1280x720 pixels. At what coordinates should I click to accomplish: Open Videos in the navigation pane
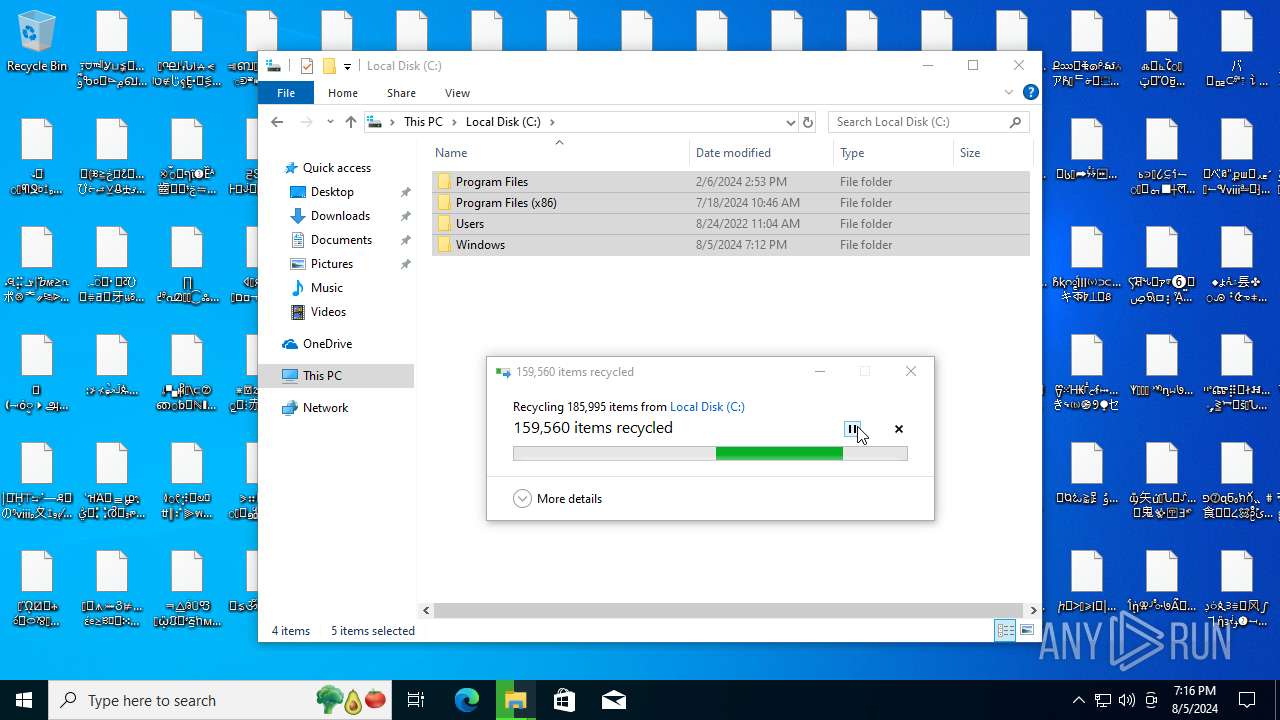pyautogui.click(x=328, y=312)
